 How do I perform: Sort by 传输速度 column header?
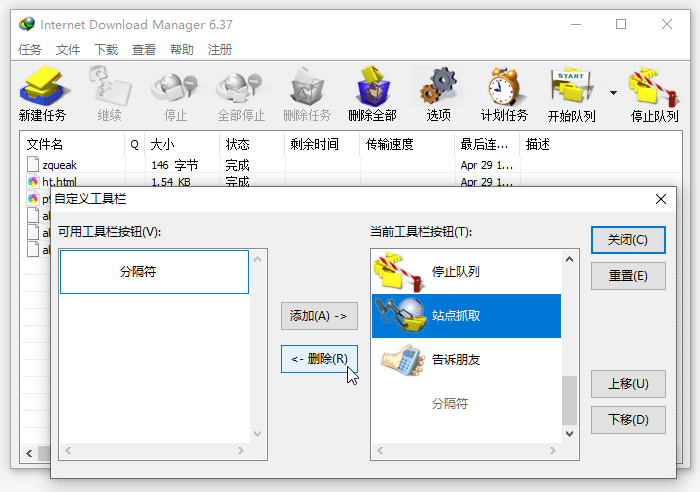pyautogui.click(x=407, y=144)
